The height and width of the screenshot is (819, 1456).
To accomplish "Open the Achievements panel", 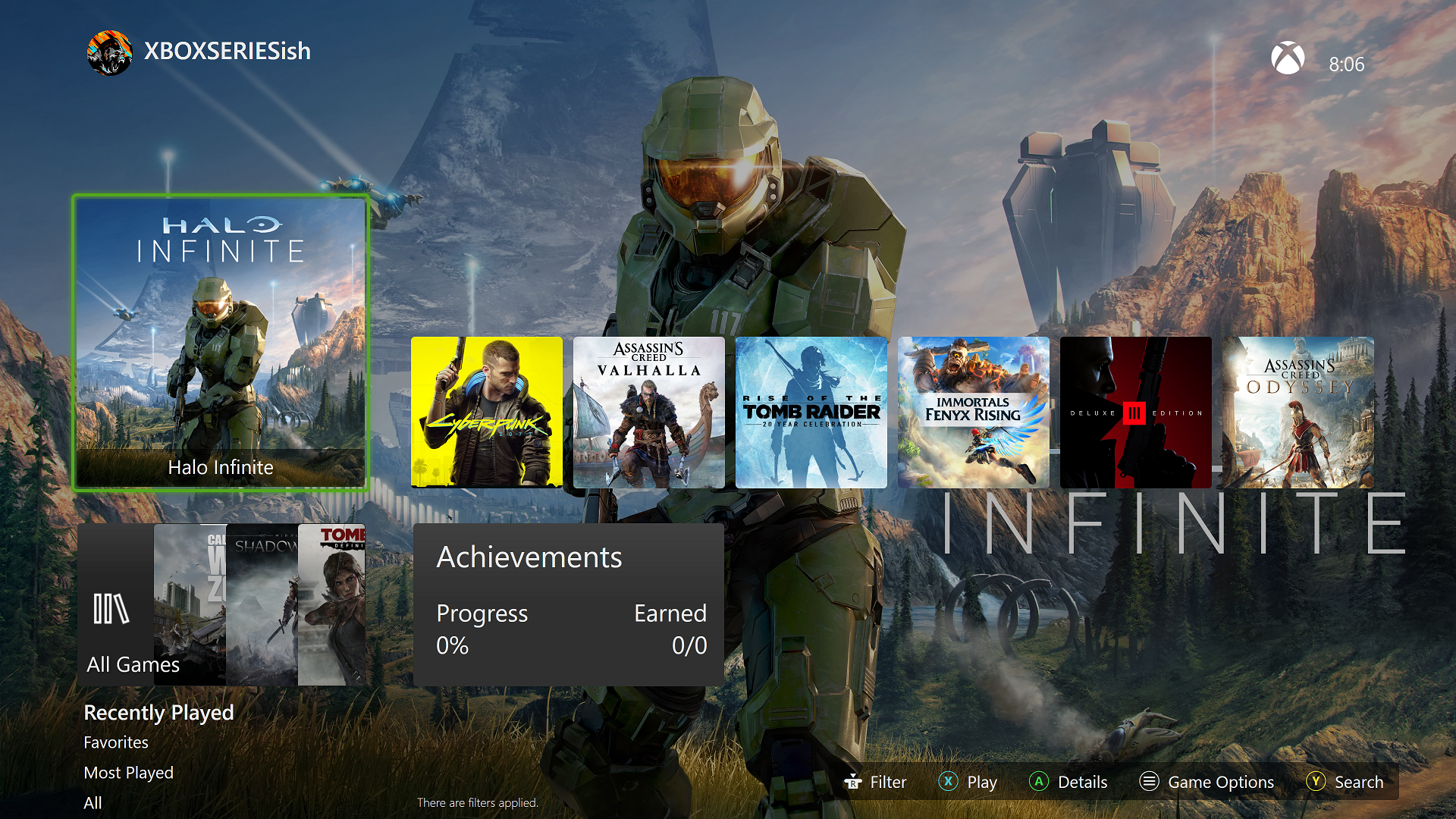I will pos(569,604).
